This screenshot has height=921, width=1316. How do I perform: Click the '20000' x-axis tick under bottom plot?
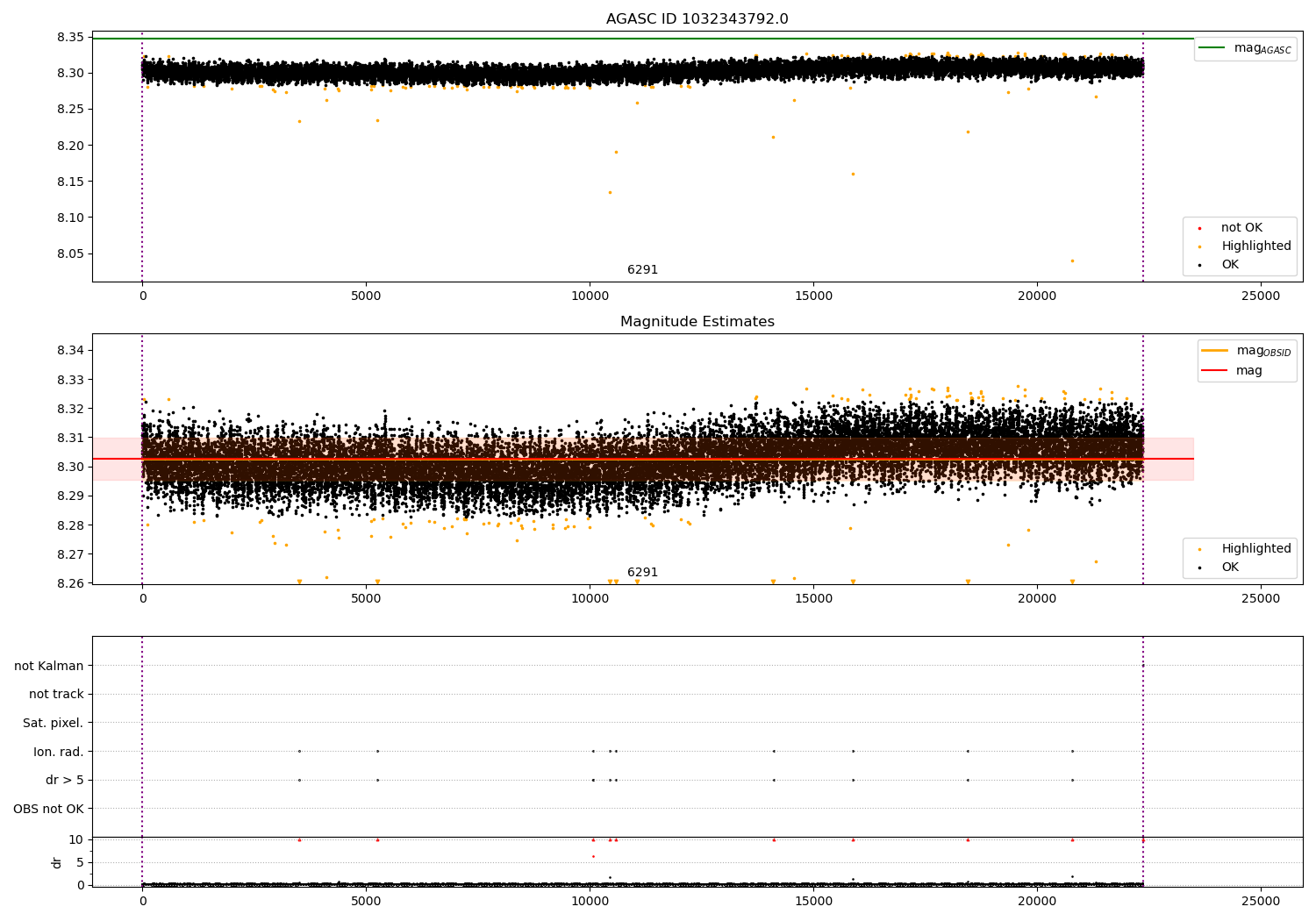[x=1037, y=902]
